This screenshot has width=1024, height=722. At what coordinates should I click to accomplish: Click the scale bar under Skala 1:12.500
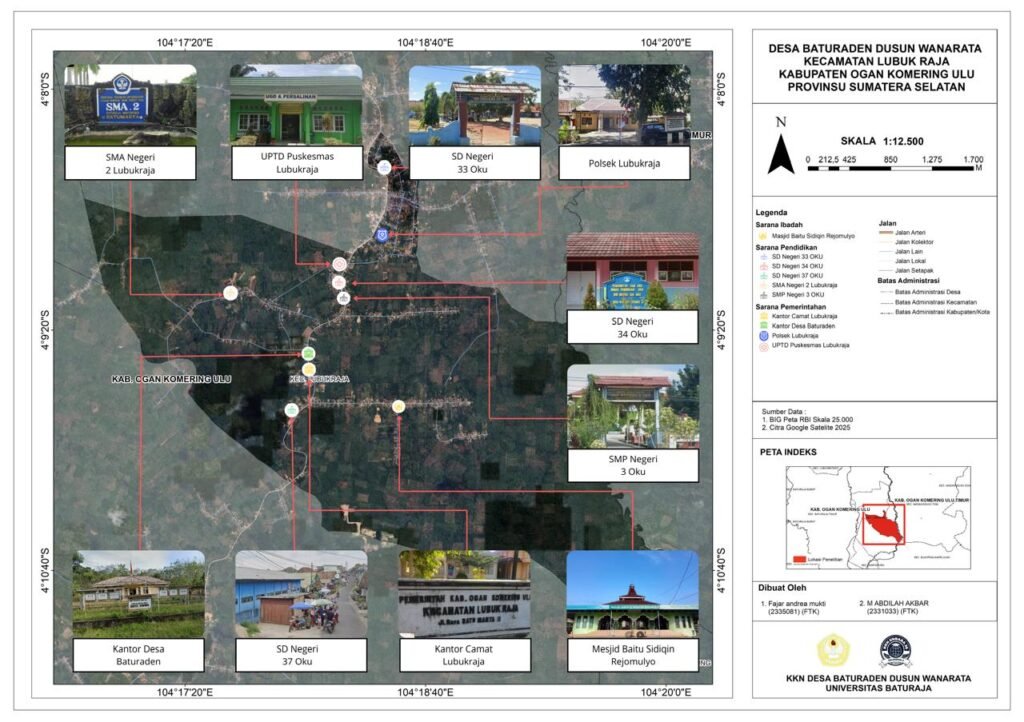click(894, 168)
